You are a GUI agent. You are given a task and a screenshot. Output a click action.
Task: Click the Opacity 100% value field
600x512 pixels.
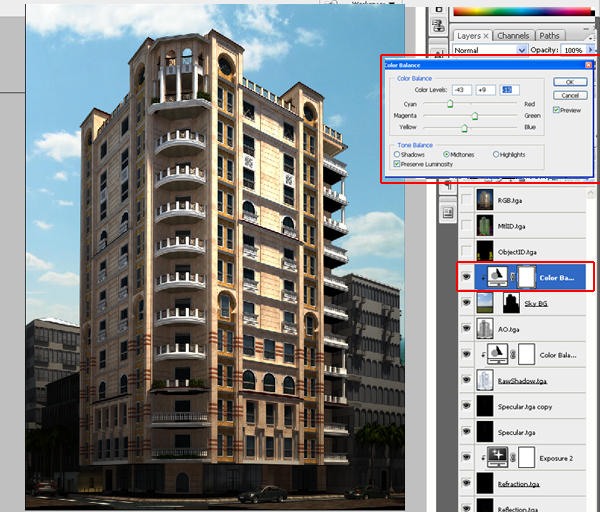point(573,50)
